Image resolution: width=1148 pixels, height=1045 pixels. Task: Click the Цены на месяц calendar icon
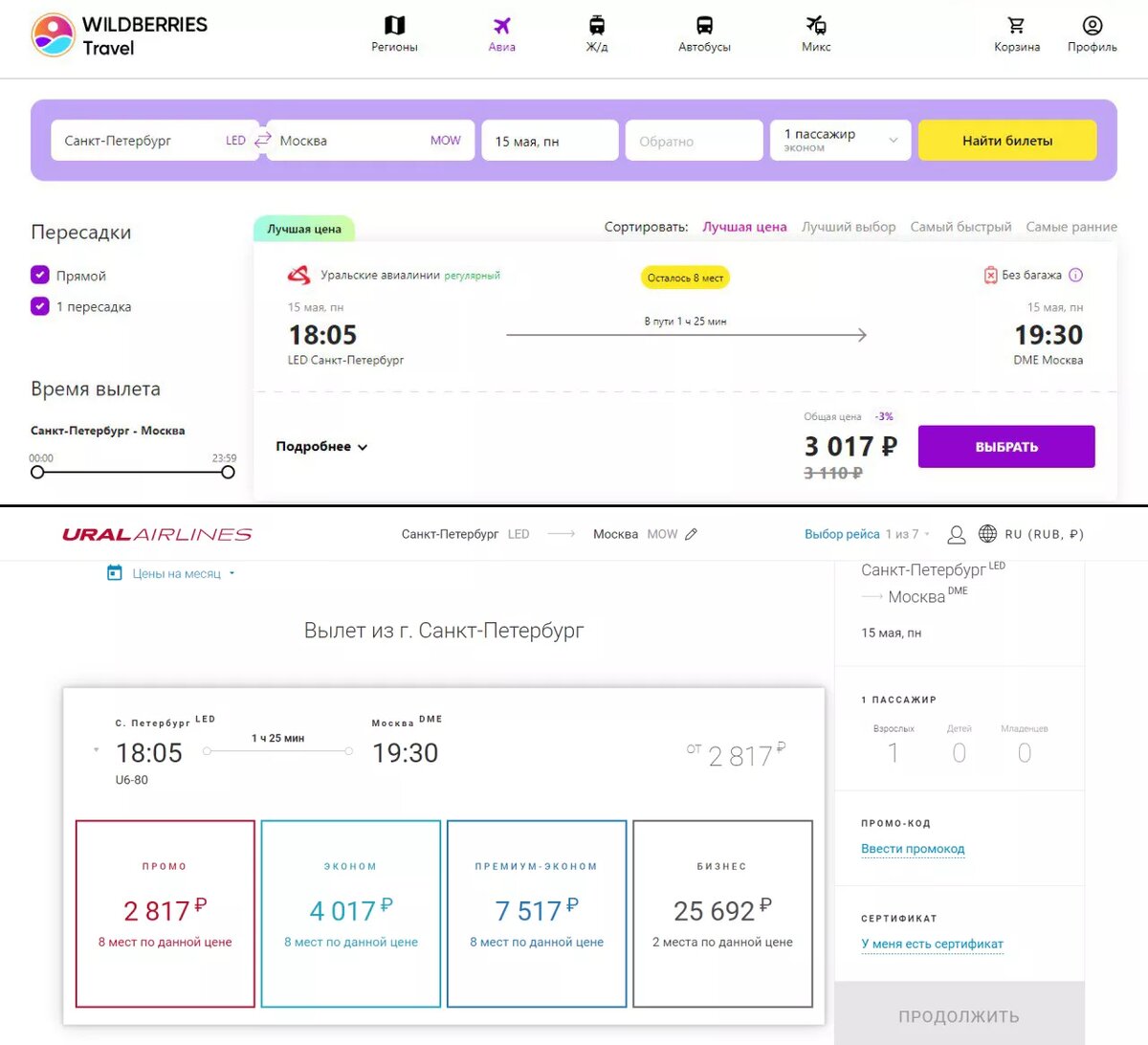point(115,573)
